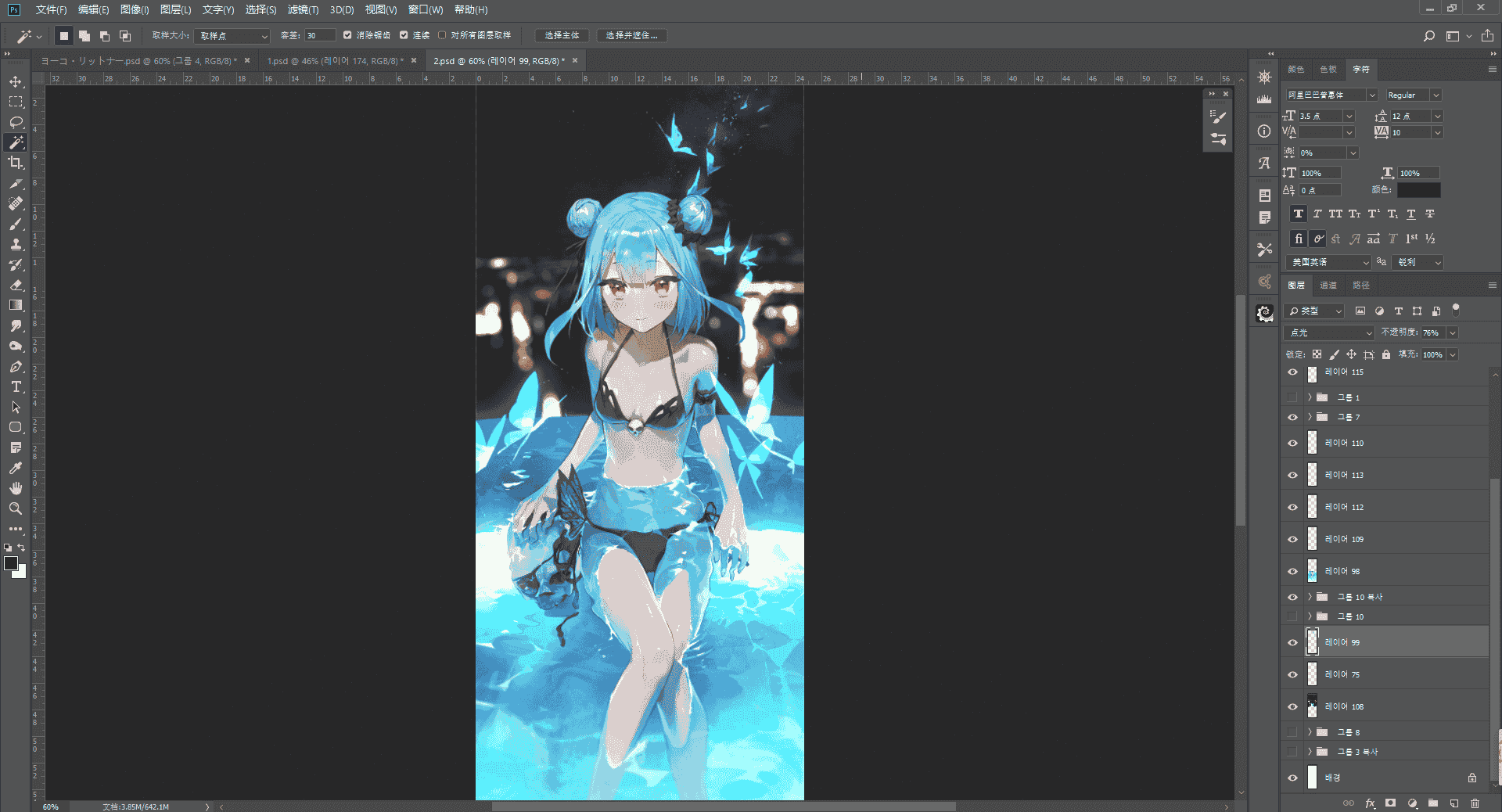Select the Eraser tool
1502x812 pixels.
[x=16, y=285]
